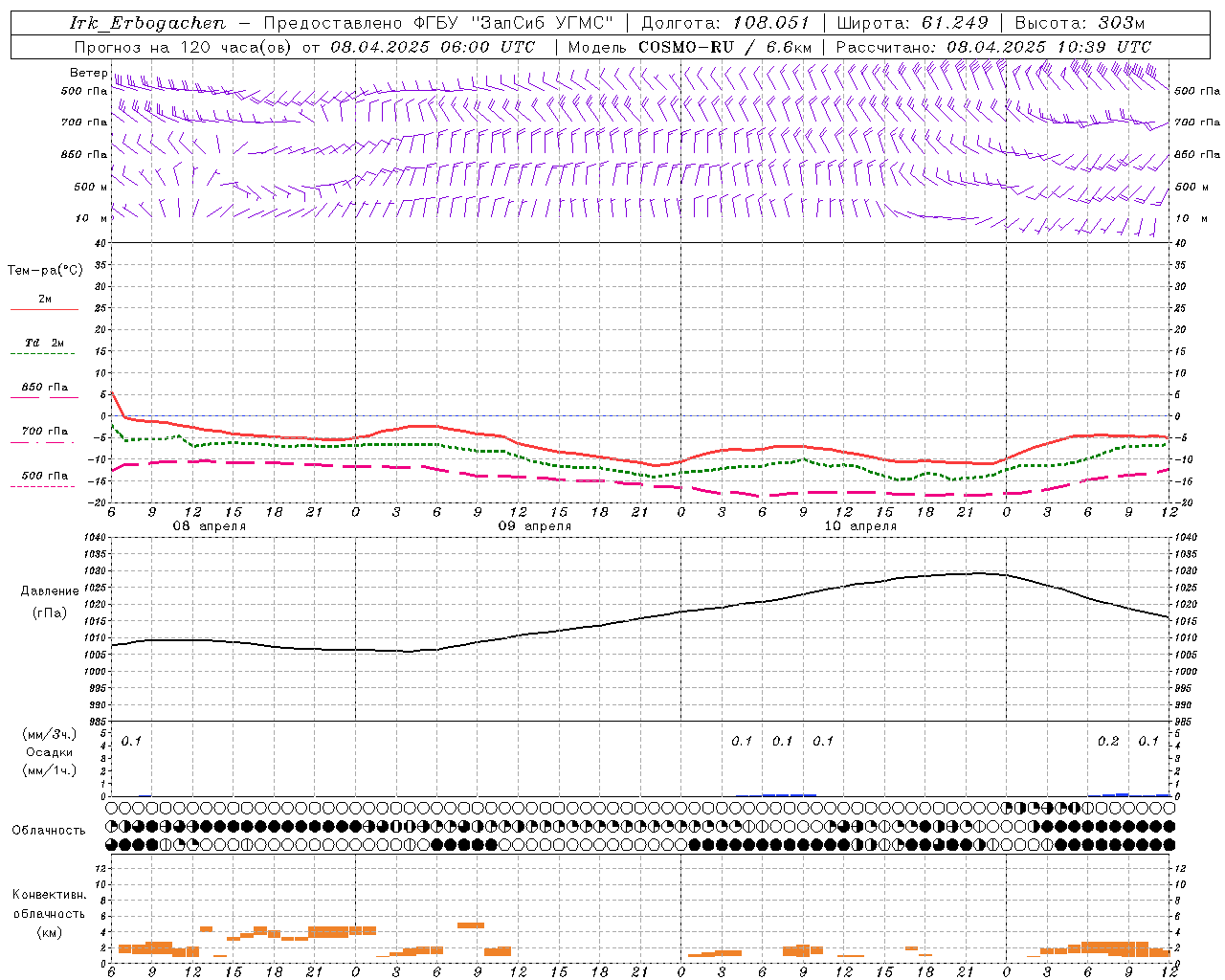The width and height of the screenshot is (1225, 980).
Task: Click the station name Irk_Erbogachen
Action: 147,23
